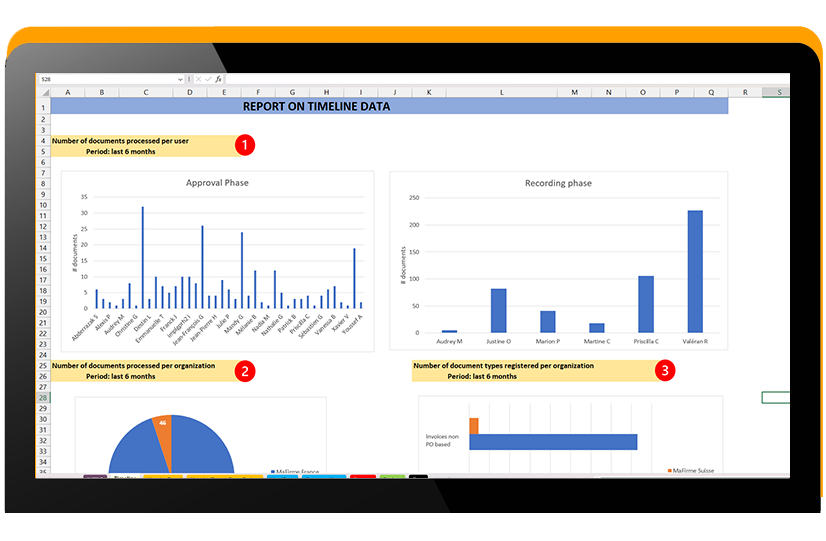Screen dimensions: 826x541
Task: Click the Select All corner triangle
Action: coord(45,93)
